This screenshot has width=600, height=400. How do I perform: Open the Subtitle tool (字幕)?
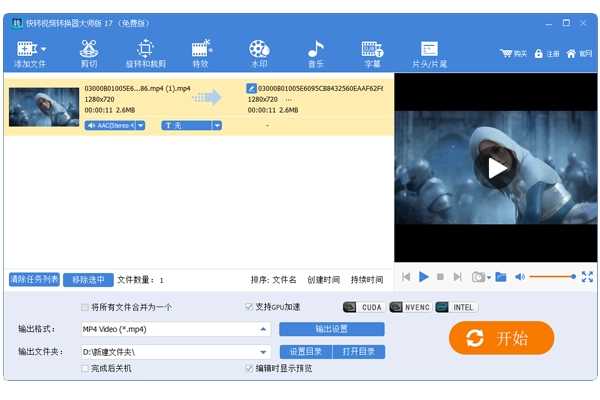click(x=372, y=54)
